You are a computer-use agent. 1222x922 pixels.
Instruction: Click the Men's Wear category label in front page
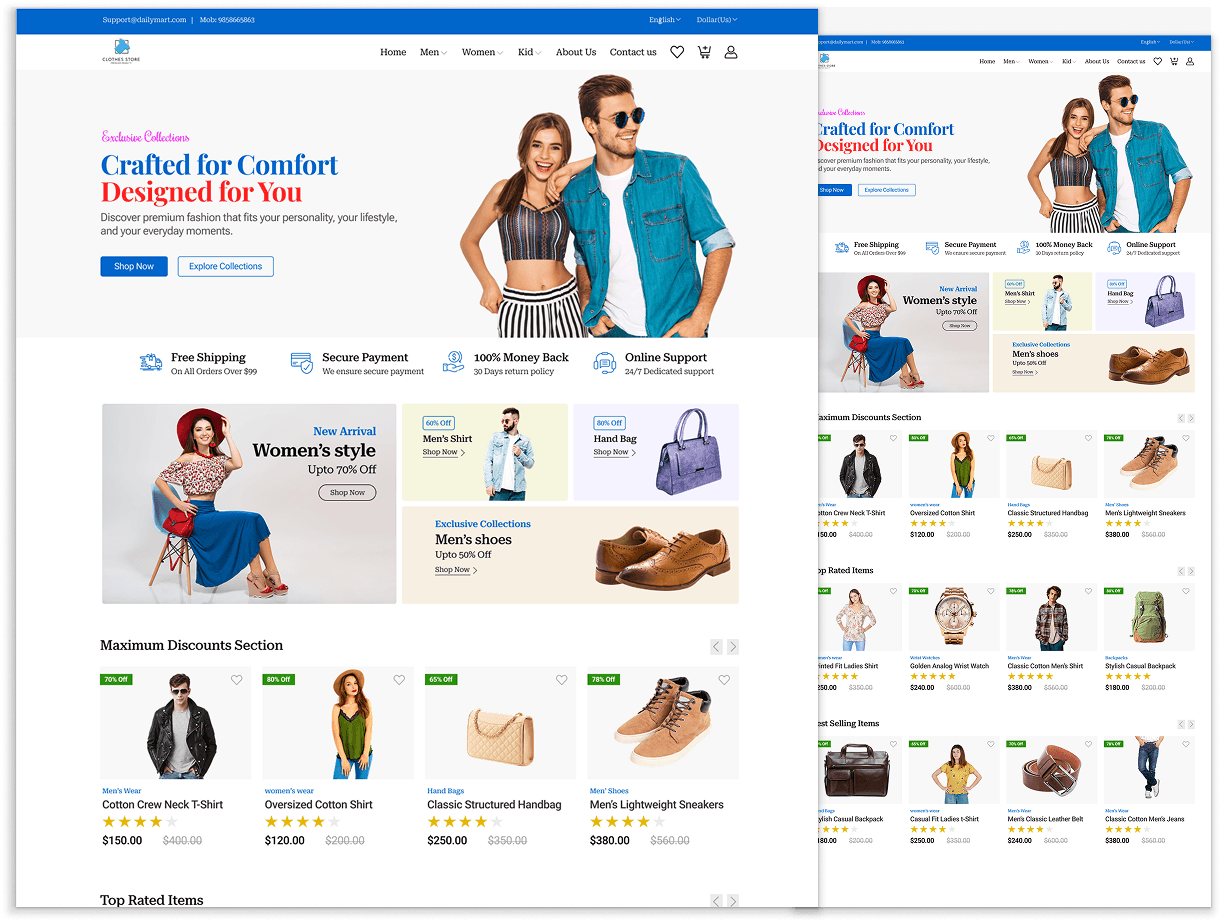[122, 791]
